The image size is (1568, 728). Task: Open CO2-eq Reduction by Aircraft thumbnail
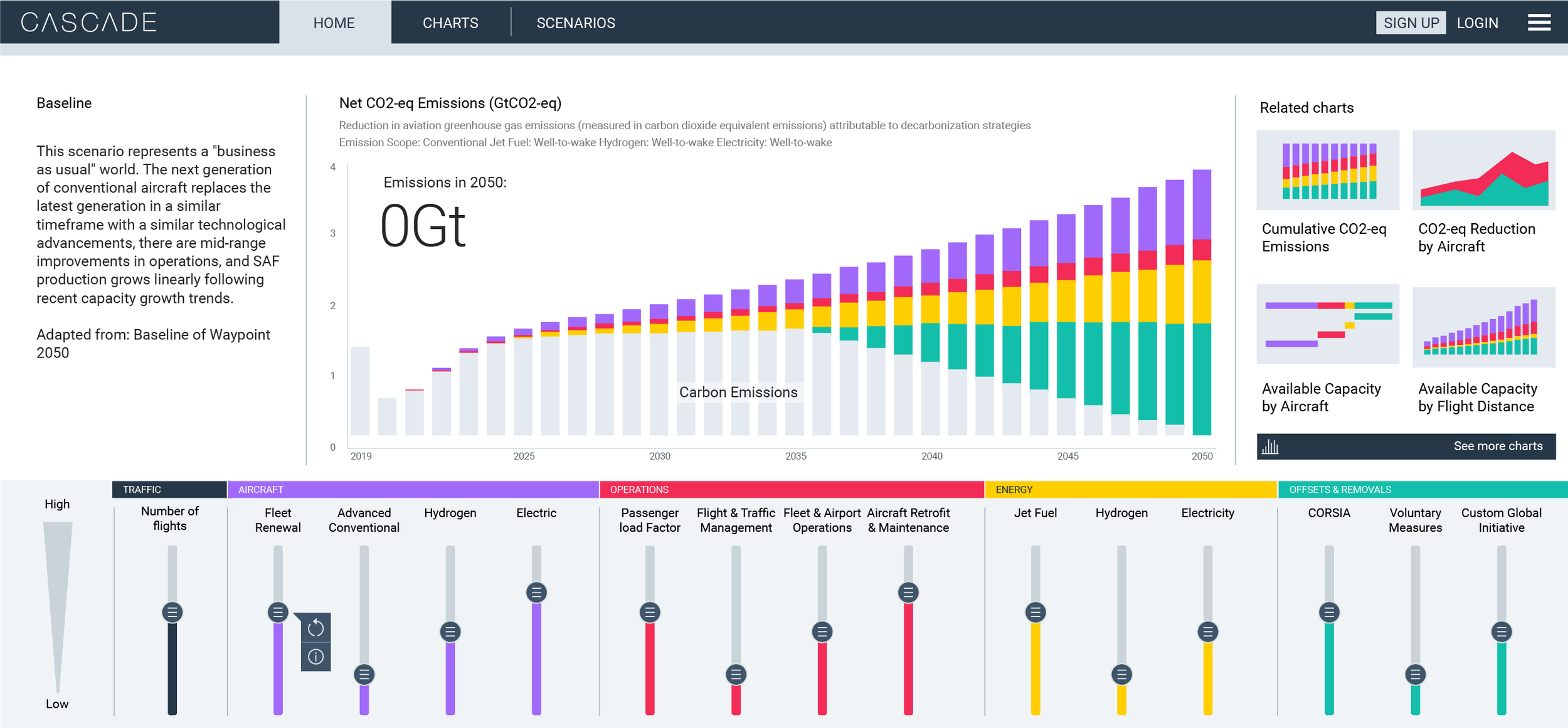[x=1483, y=171]
